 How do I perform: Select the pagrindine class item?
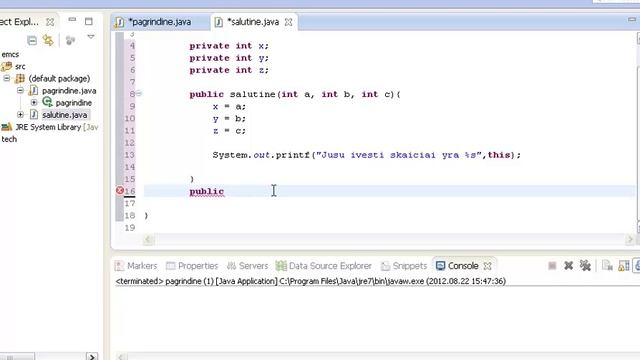click(x=73, y=103)
